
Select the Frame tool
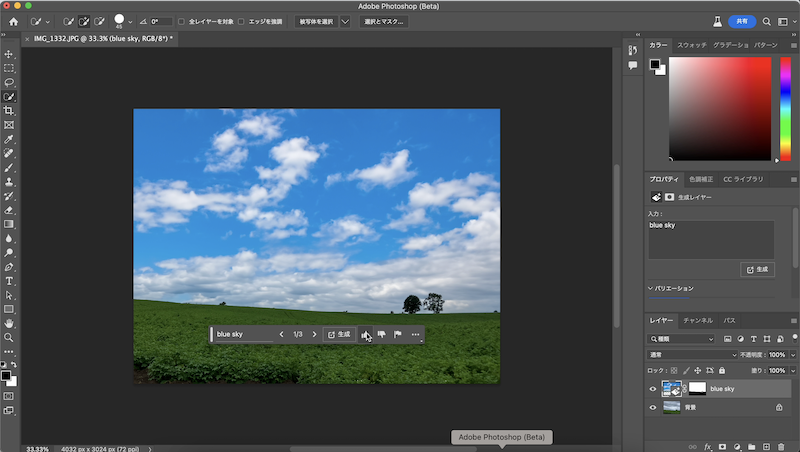9,125
